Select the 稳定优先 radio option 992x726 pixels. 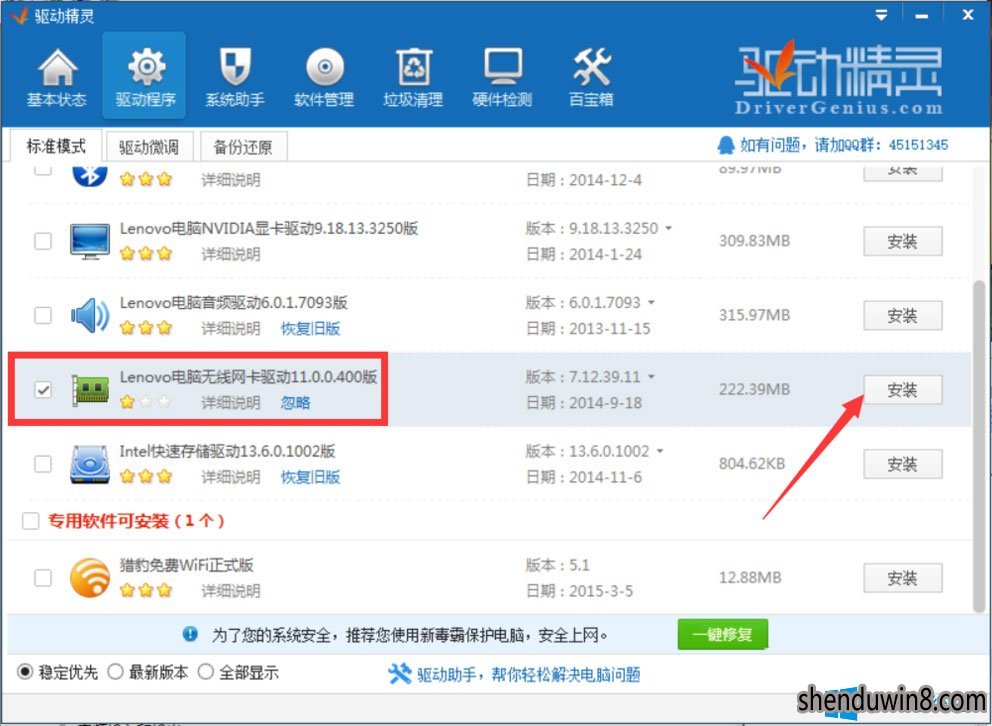[25, 672]
